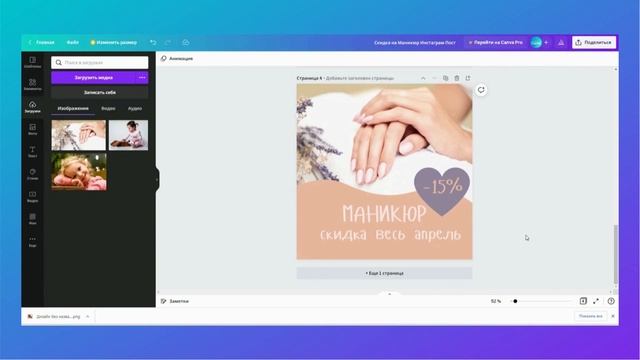Viewport: 640px width, 360px height.
Task: Duplicate page 4 with the copy icon
Action: pos(446,78)
